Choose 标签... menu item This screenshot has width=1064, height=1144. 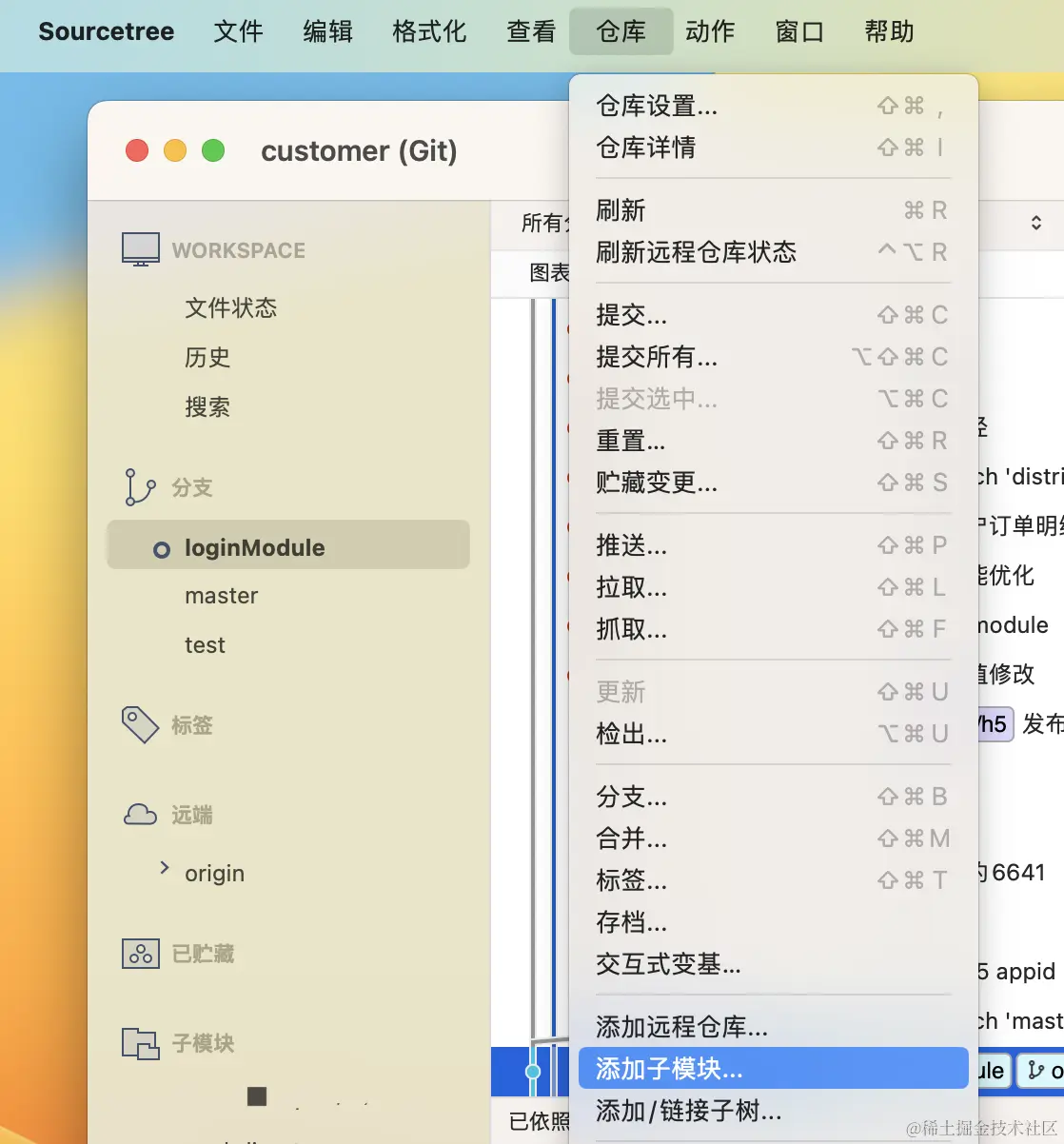click(773, 880)
